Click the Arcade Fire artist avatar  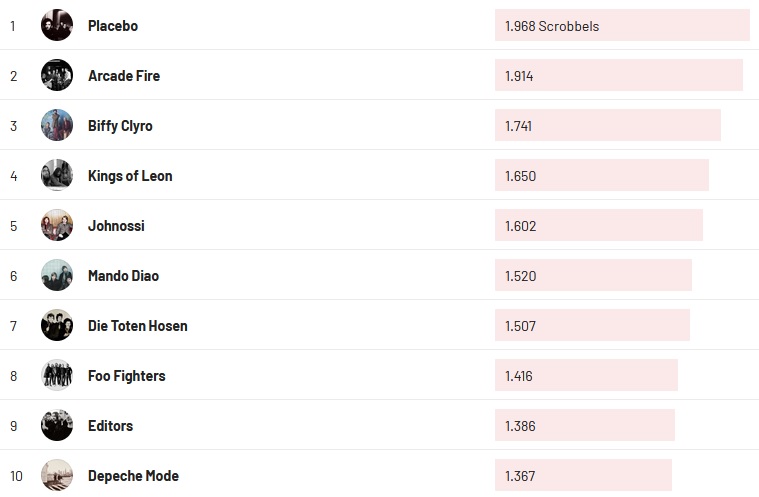pos(57,76)
